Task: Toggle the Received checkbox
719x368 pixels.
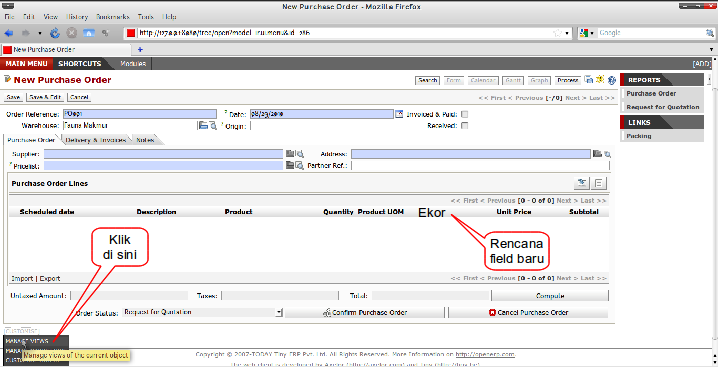Action: point(465,126)
